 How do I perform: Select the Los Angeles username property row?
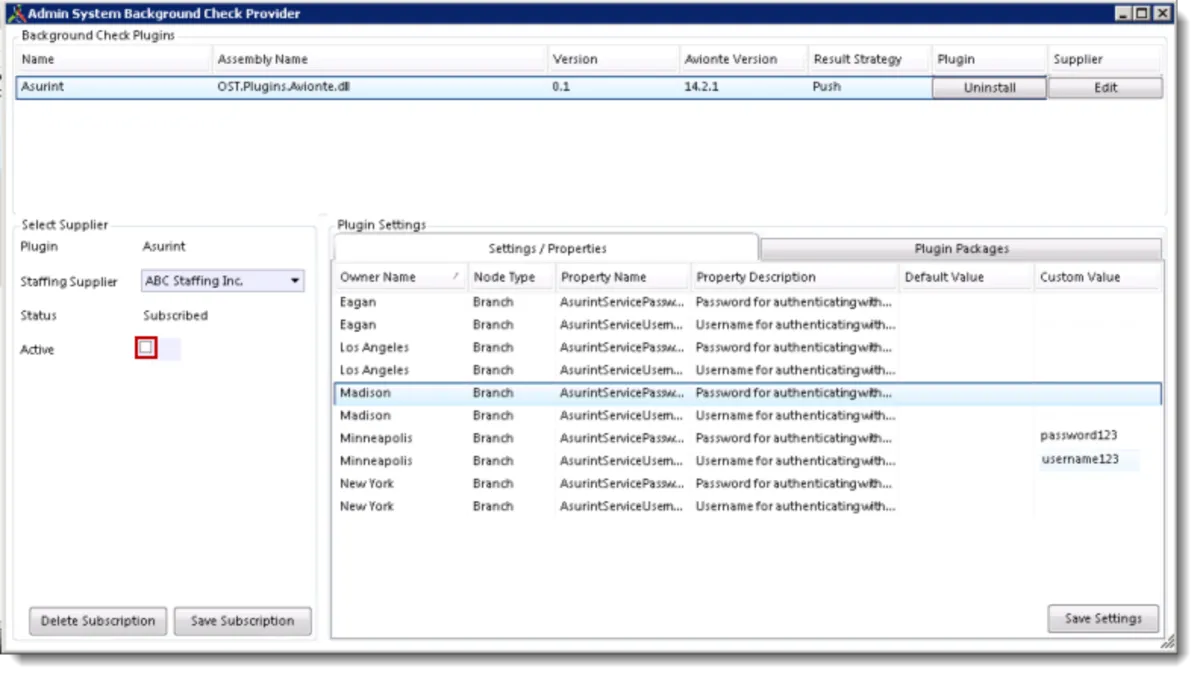(747, 370)
